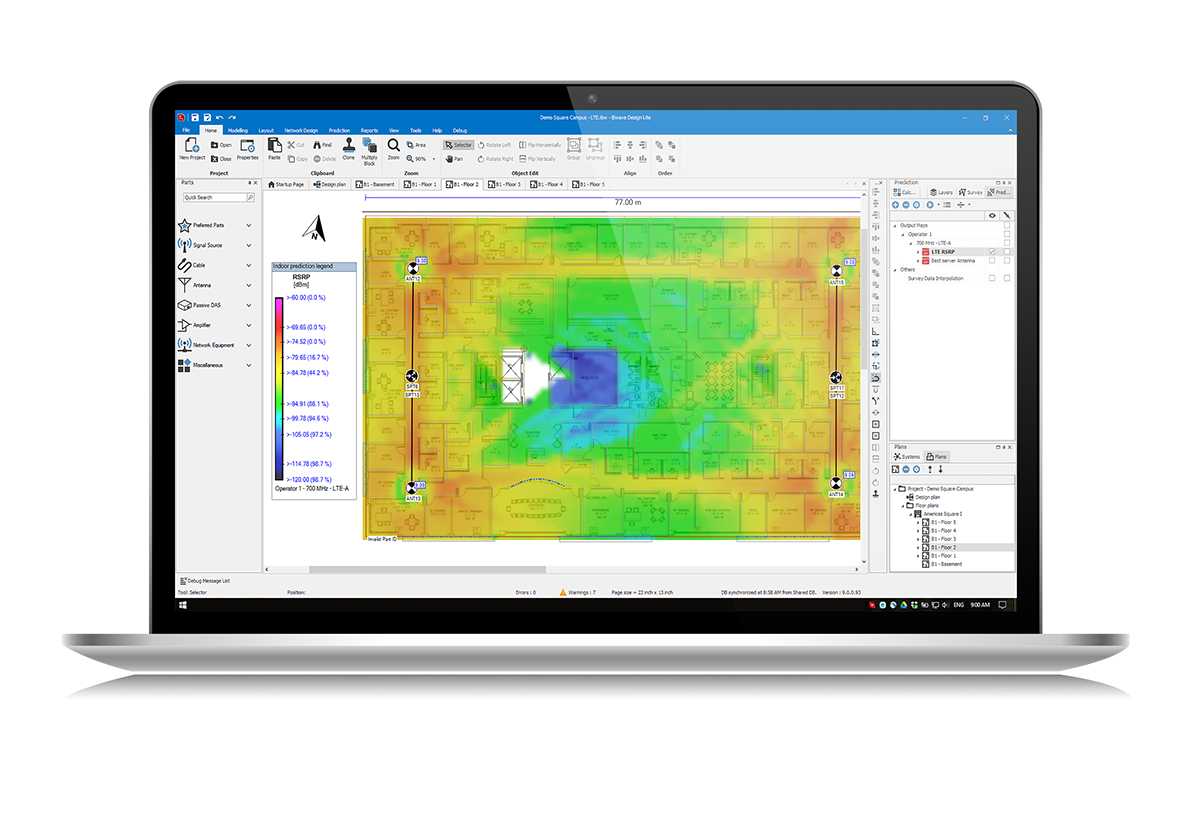Switch to the Modelling ribbon tab
Screen dimensions: 1200x815
point(237,130)
